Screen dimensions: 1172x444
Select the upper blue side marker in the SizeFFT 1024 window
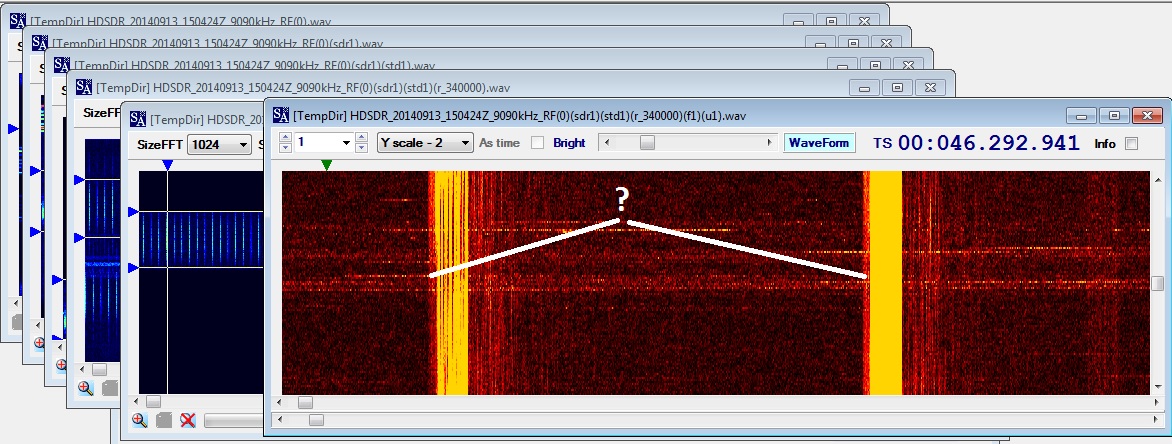[133, 212]
